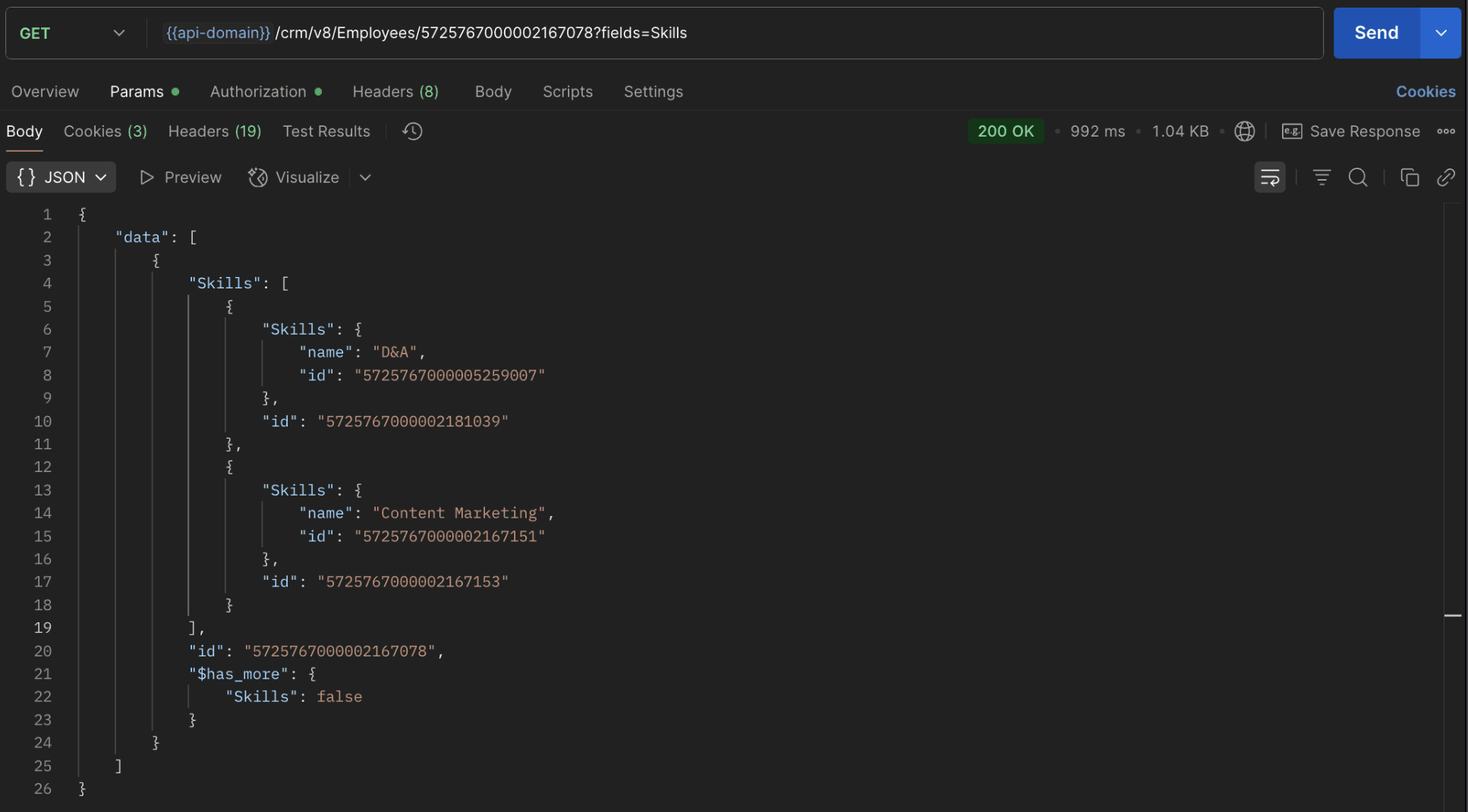Click the "Skills" key on line 13
The height and width of the screenshot is (812, 1468).
point(298,490)
